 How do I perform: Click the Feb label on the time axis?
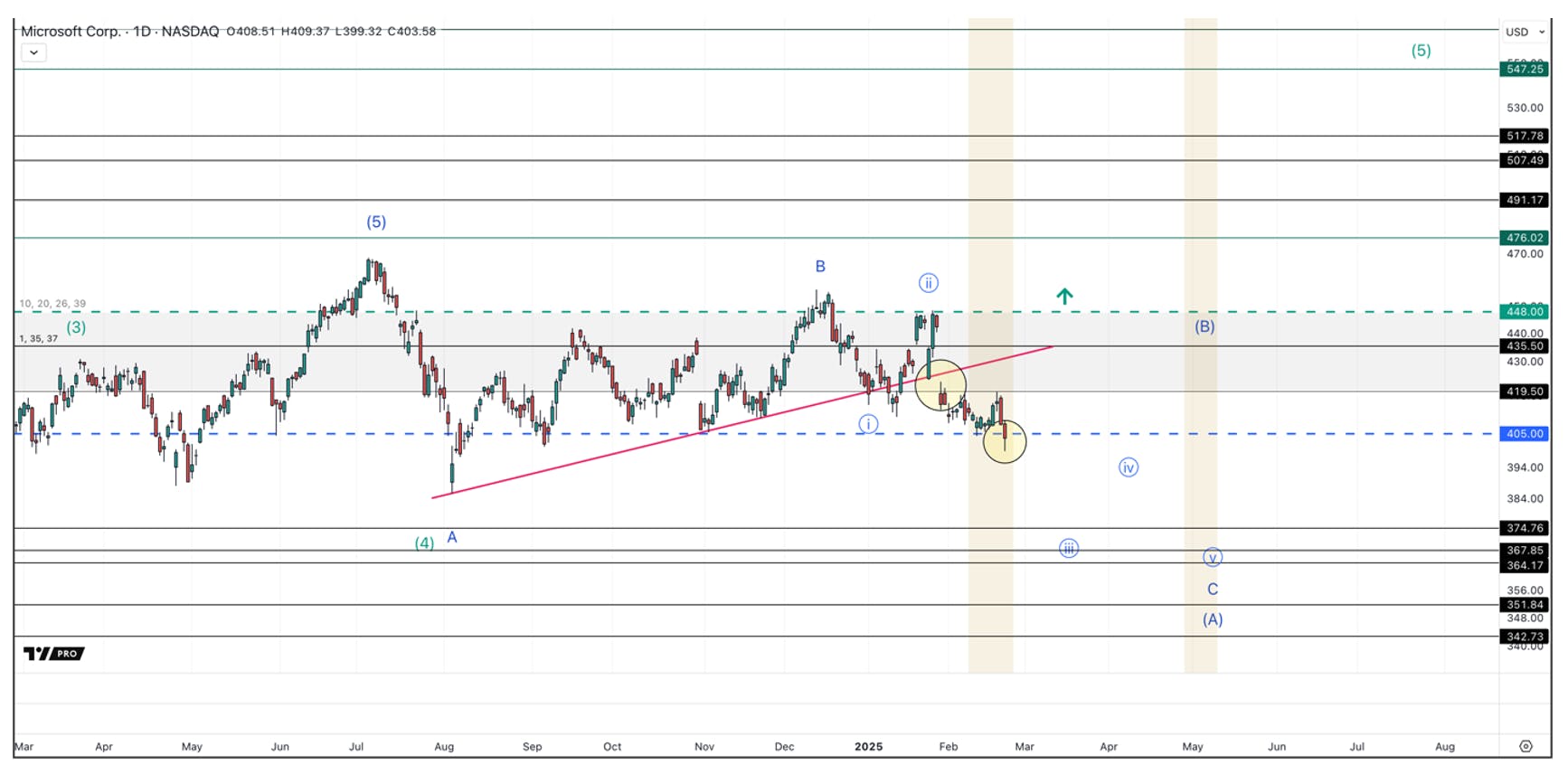click(x=948, y=746)
